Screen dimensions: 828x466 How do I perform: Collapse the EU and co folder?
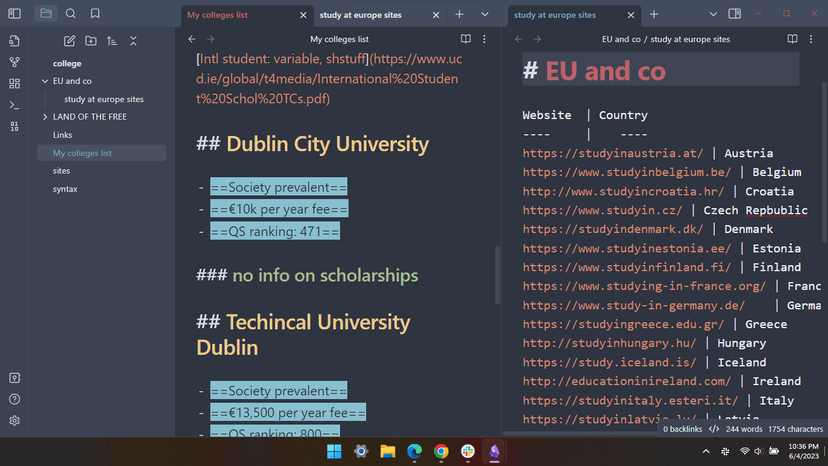pyautogui.click(x=45, y=81)
